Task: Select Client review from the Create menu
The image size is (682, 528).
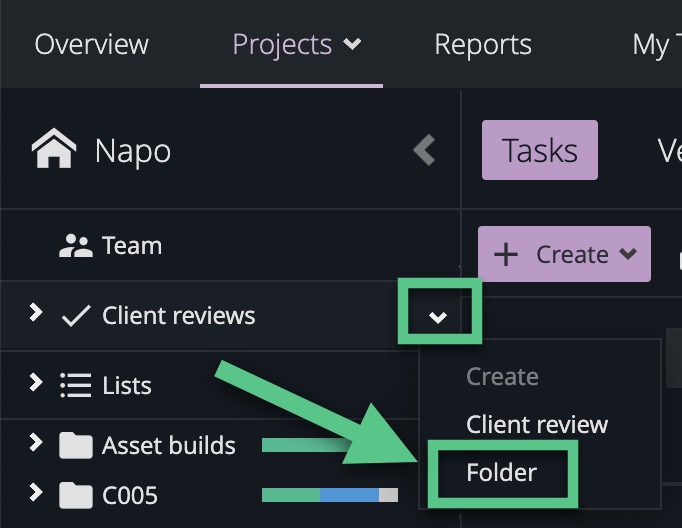Action: (x=537, y=424)
